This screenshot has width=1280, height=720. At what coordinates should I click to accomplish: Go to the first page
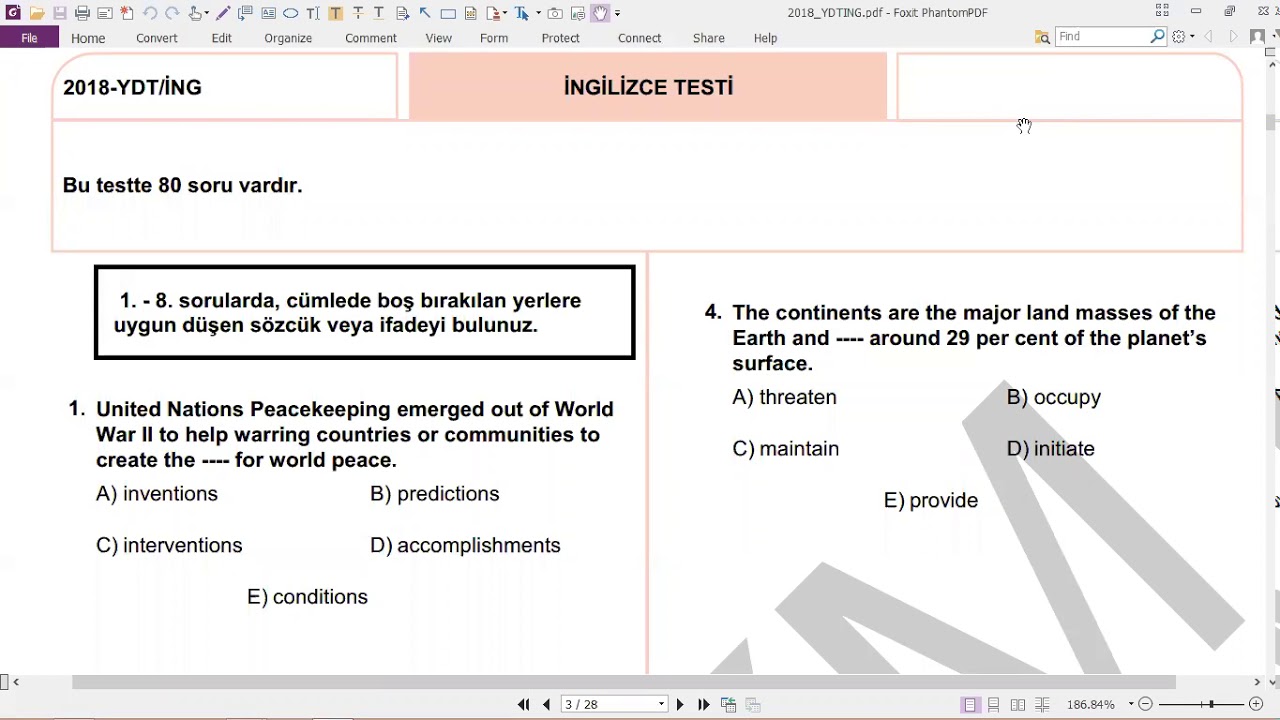(x=523, y=705)
